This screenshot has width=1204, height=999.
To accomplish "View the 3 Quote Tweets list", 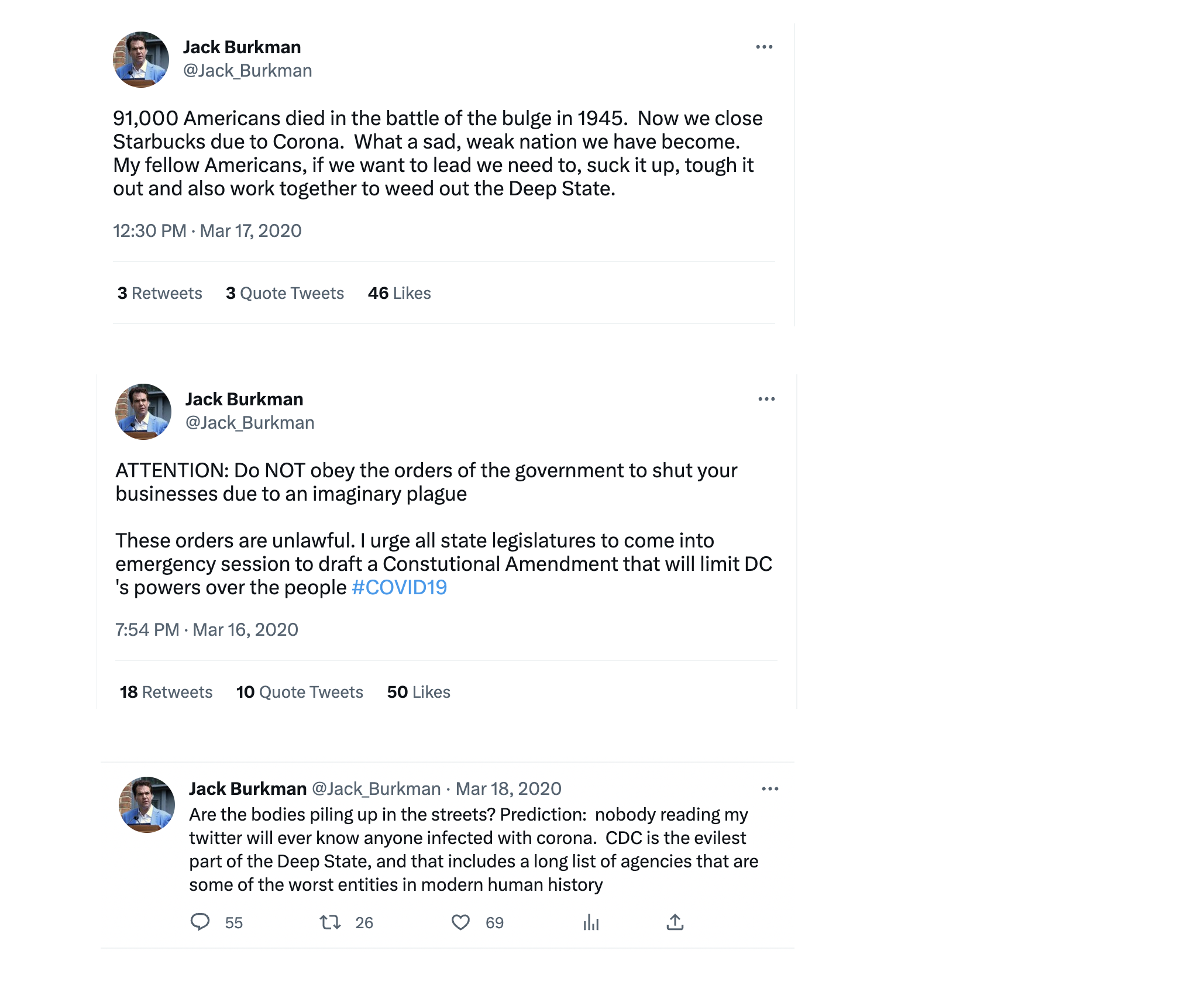I will tap(285, 293).
